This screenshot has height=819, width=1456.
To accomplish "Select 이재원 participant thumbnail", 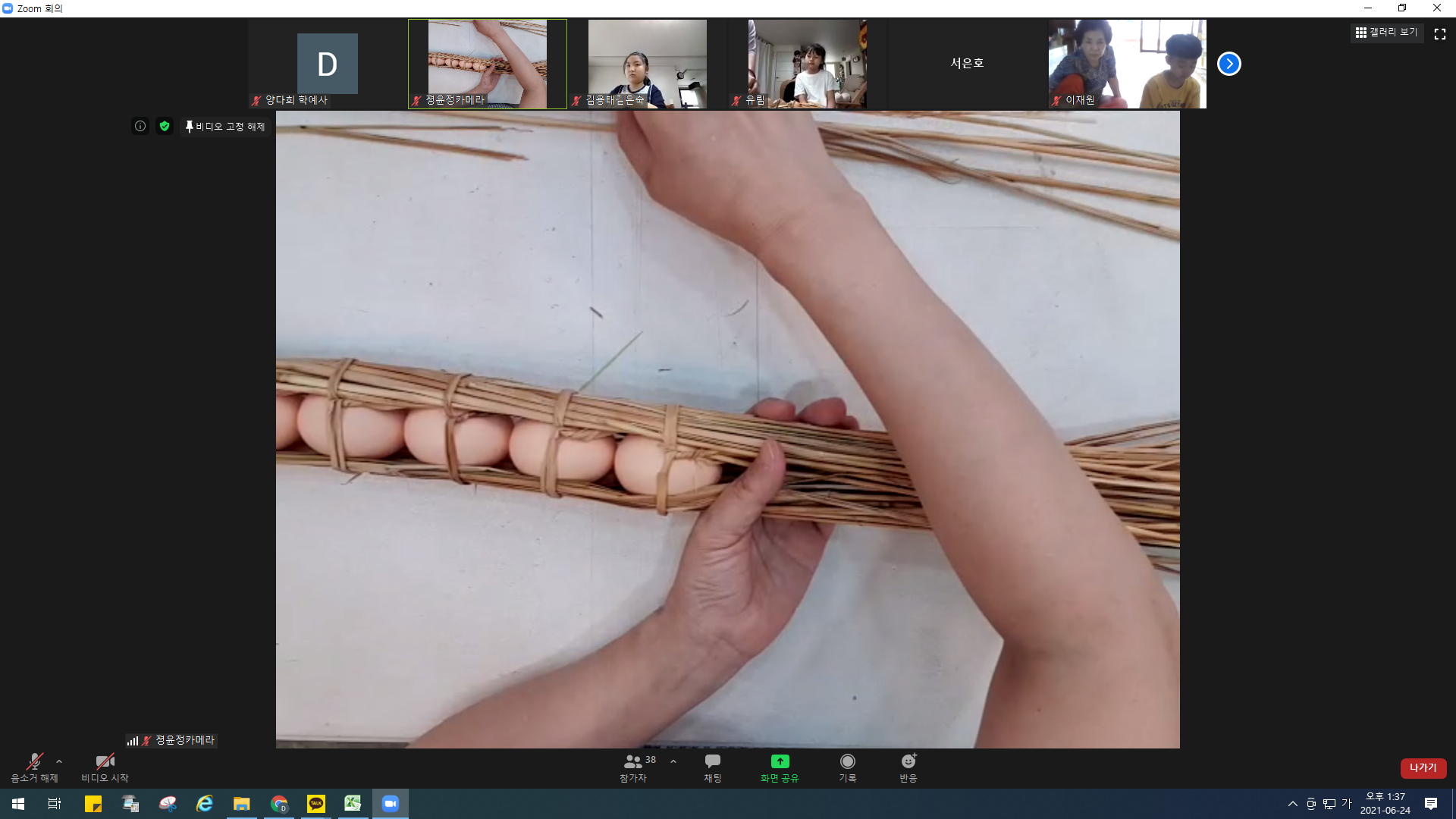I will tap(1127, 64).
